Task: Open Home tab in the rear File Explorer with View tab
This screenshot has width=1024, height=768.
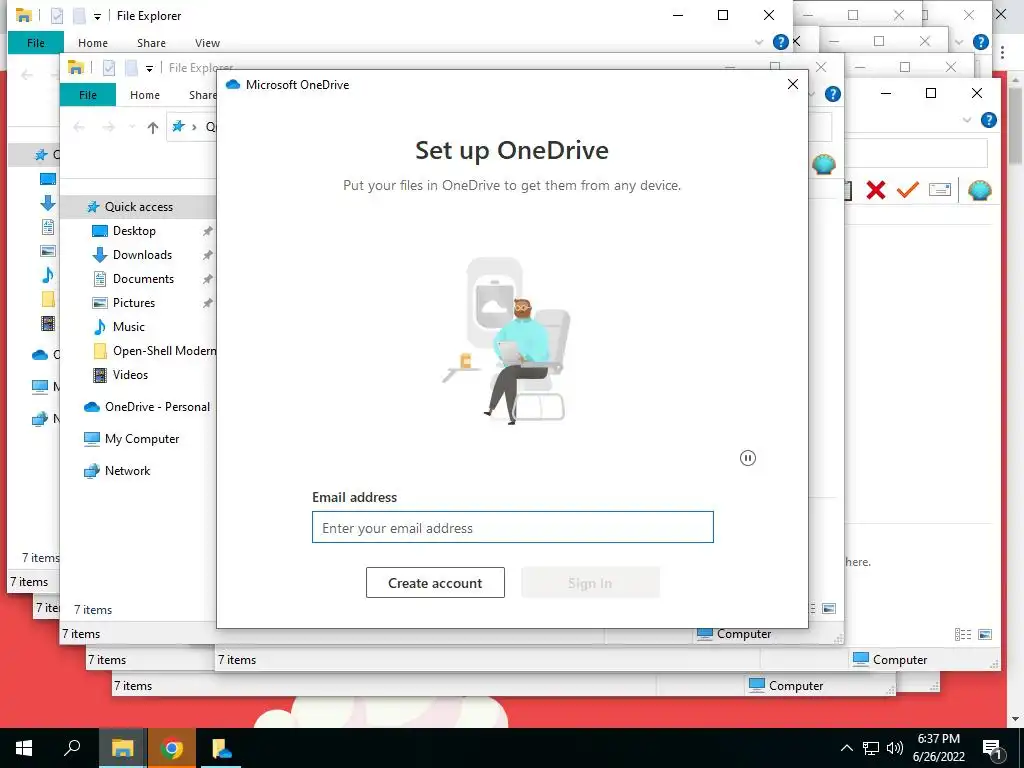Action: point(93,42)
